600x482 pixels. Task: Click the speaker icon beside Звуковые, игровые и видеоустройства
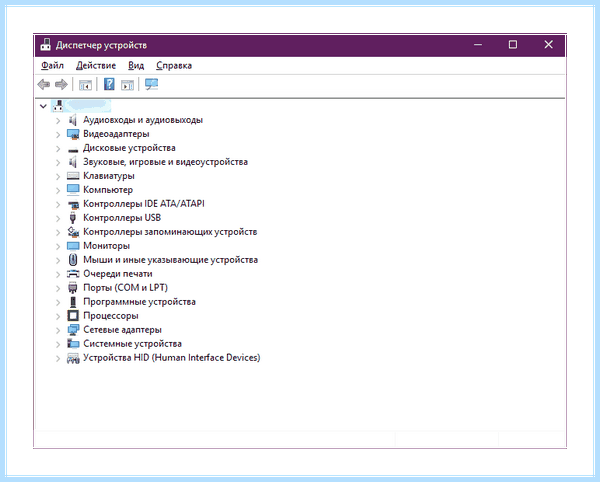click(x=73, y=162)
